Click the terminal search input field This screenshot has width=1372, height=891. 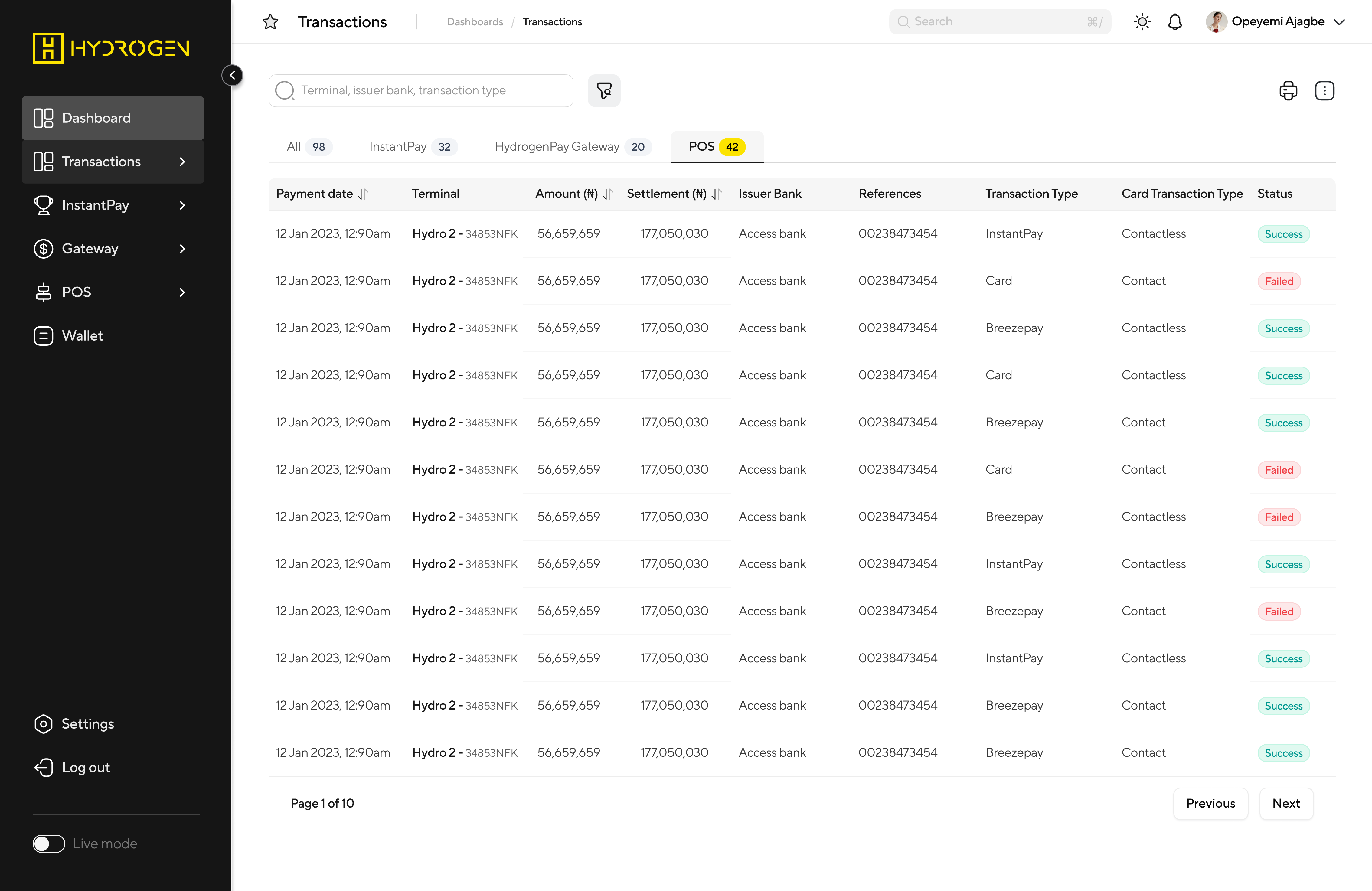[x=432, y=90]
